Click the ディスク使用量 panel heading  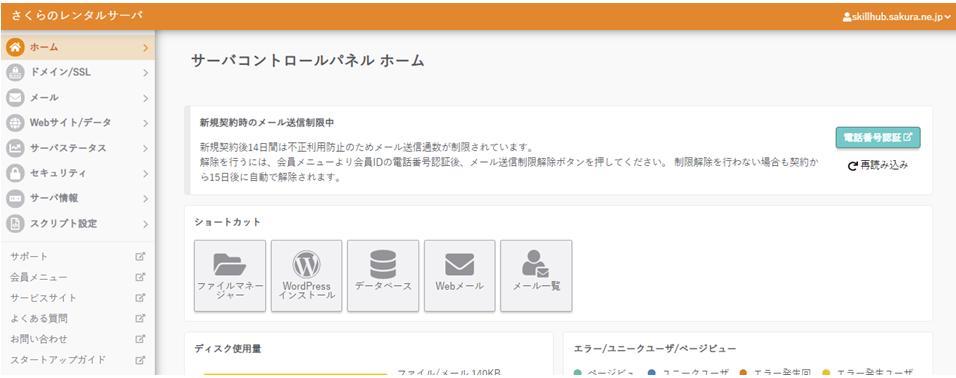(228, 349)
